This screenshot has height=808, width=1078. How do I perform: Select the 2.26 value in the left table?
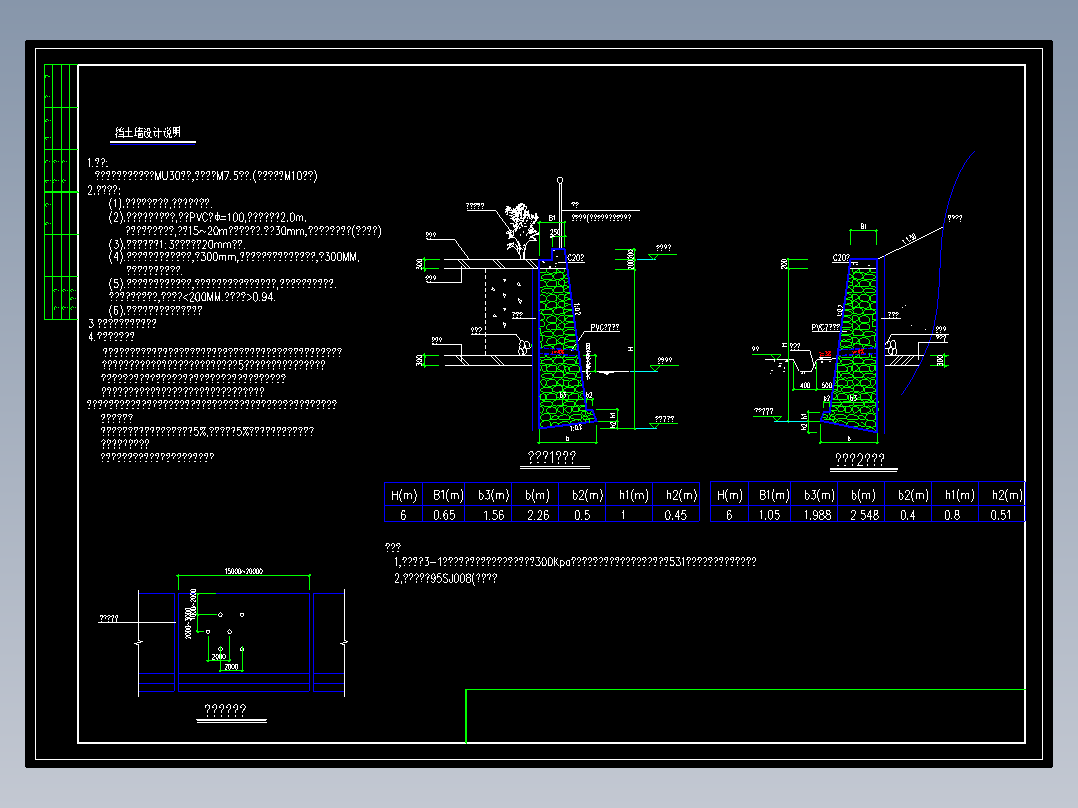click(x=538, y=515)
